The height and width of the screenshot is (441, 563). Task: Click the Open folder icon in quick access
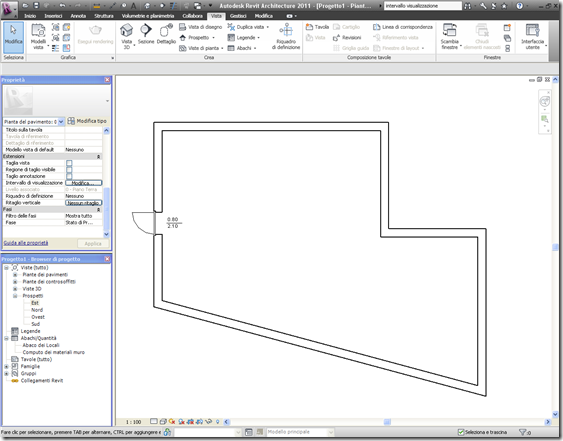pyautogui.click(x=25, y=5)
